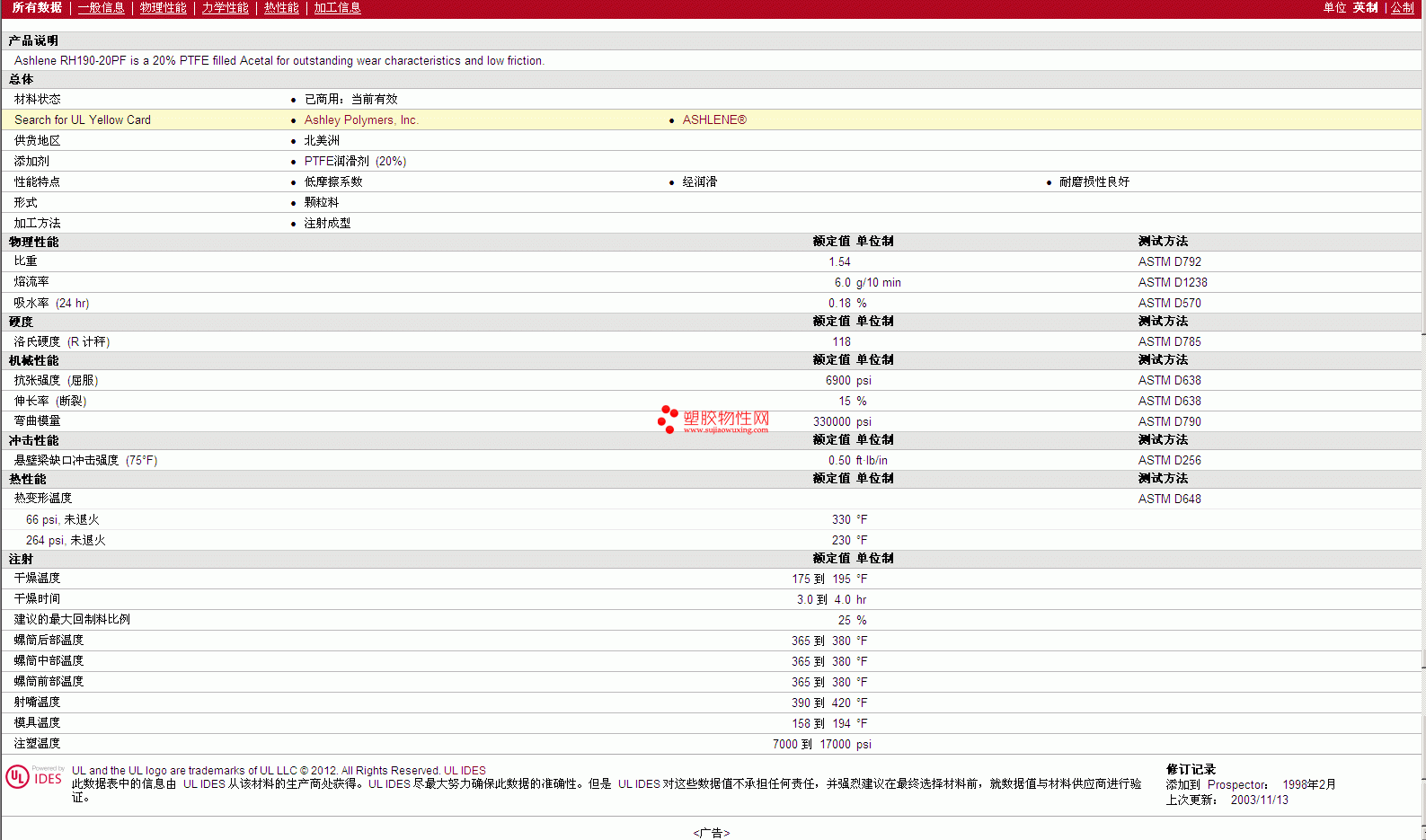Follow the Ashley Polymers, Inc. link
This screenshot has height=840, width=1426.
361,120
